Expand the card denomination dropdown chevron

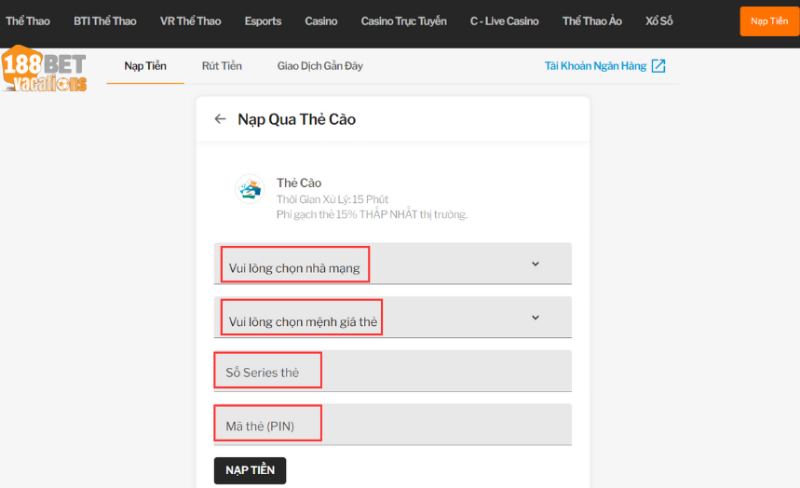click(x=535, y=318)
